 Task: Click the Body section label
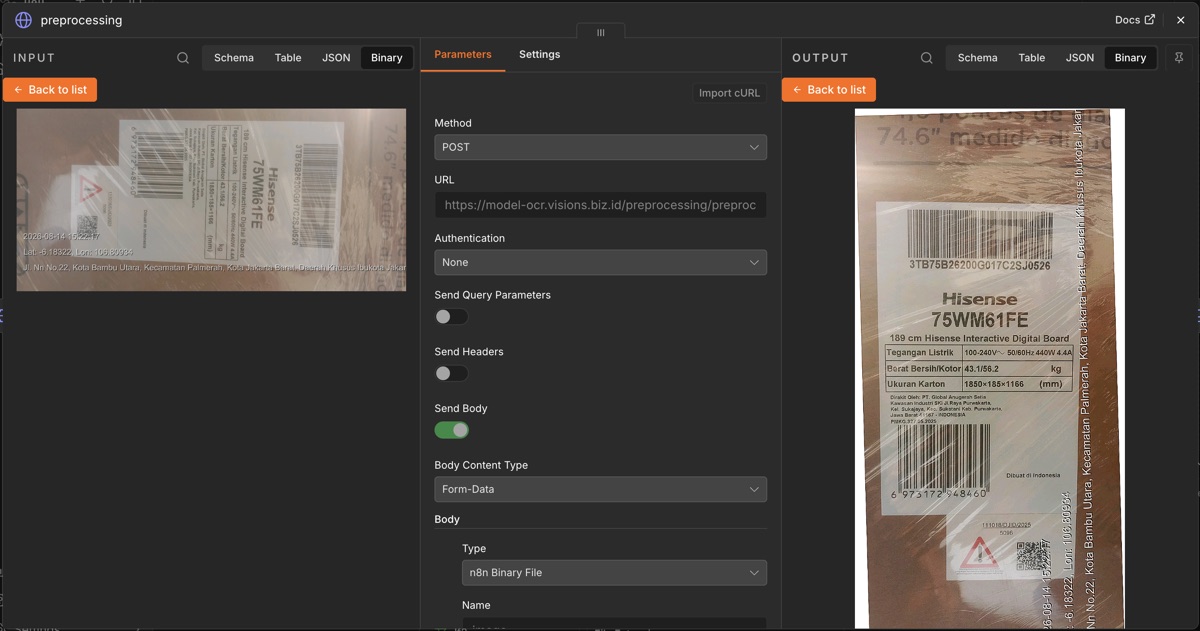click(447, 520)
